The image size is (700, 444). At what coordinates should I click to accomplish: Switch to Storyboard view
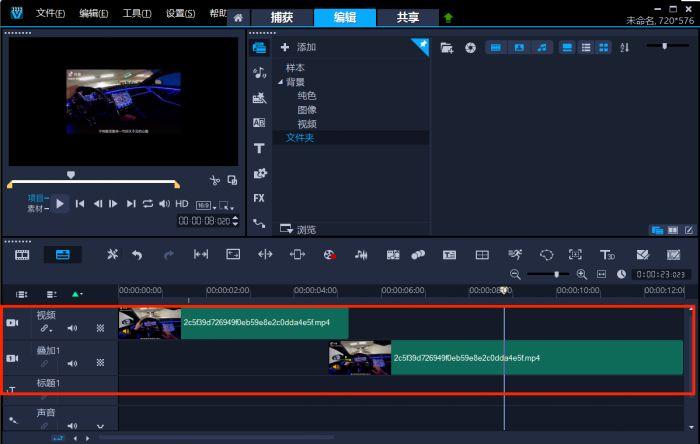click(22, 255)
